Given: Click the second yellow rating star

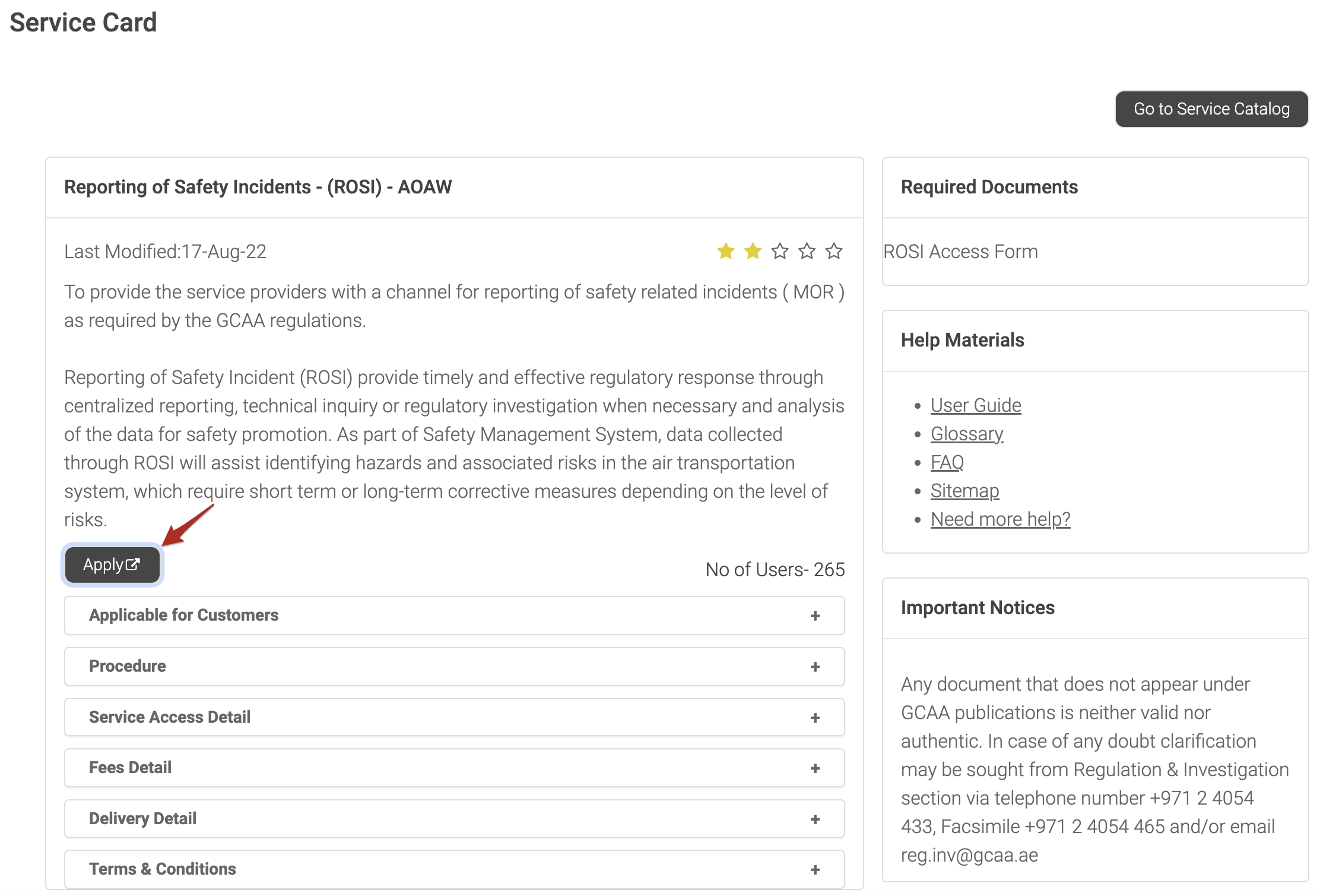Looking at the screenshot, I should click(x=753, y=251).
